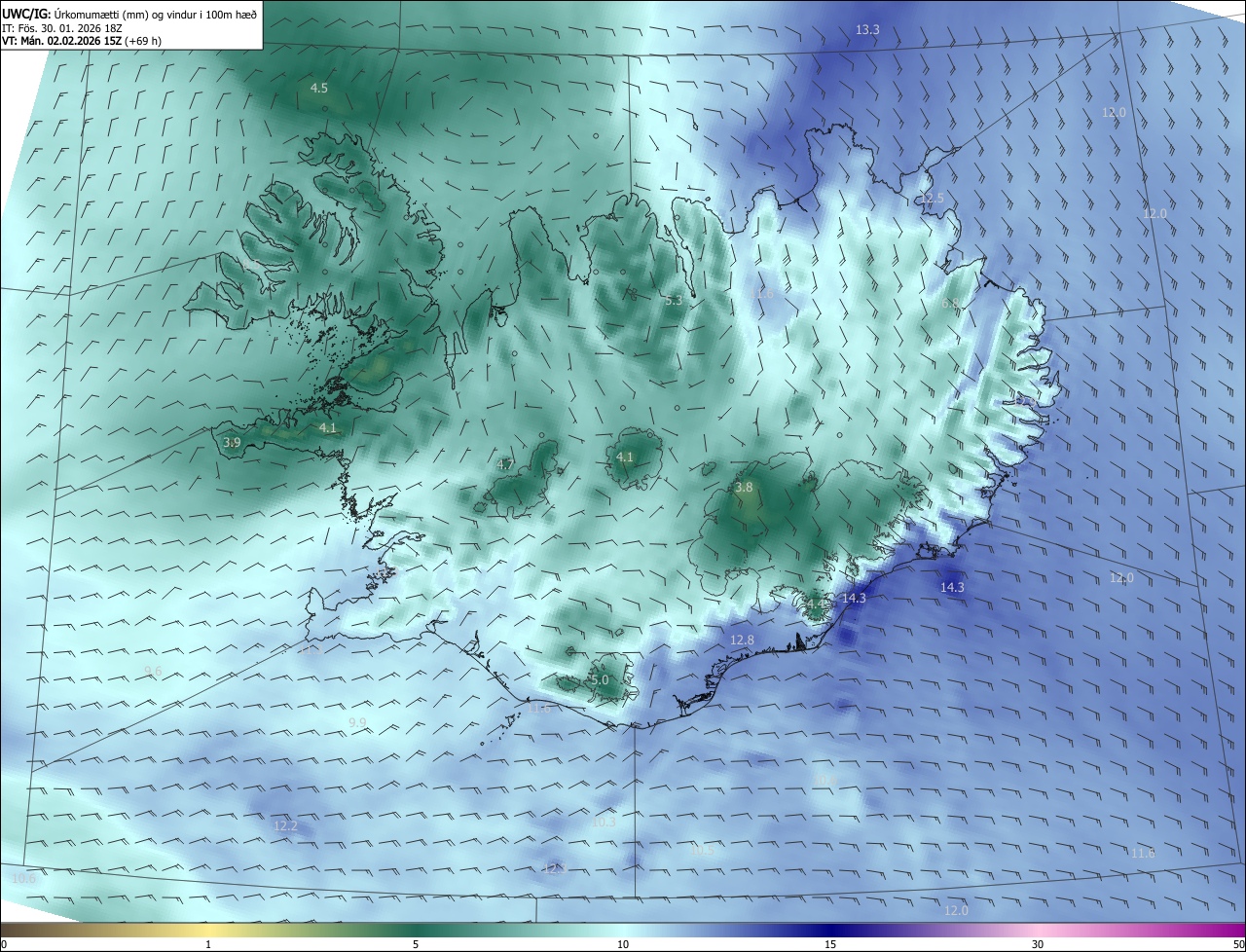Click the 12.2 value label
This screenshot has height=952, width=1246.
(285, 826)
